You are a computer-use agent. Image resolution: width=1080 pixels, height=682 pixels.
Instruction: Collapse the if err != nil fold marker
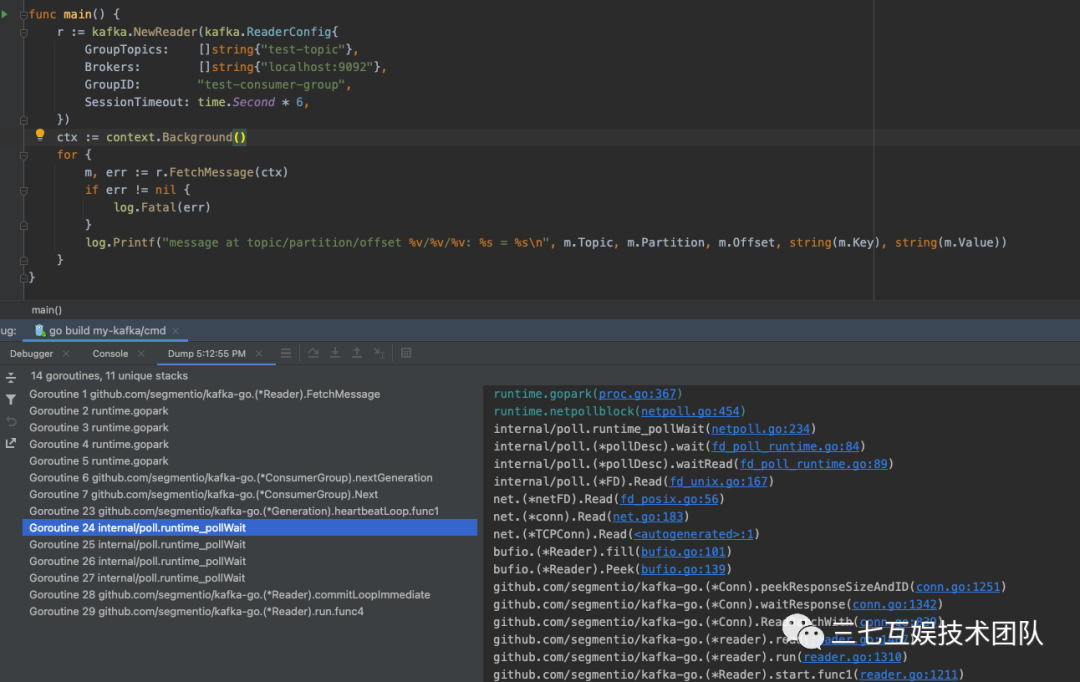(x=24, y=190)
